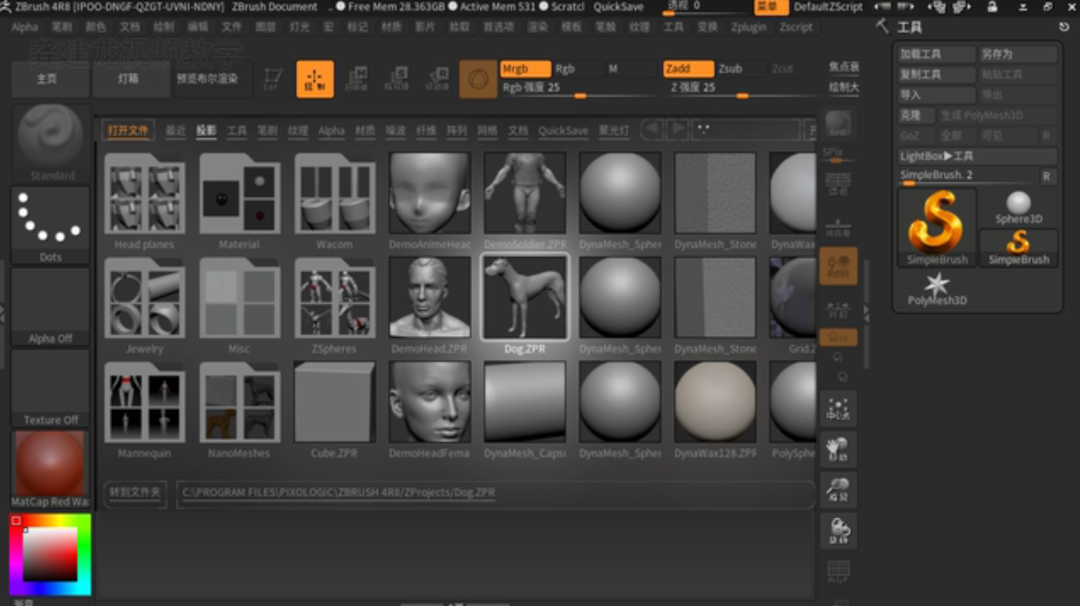Select the Sphere3D tool
The height and width of the screenshot is (606, 1080).
pos(1019,208)
